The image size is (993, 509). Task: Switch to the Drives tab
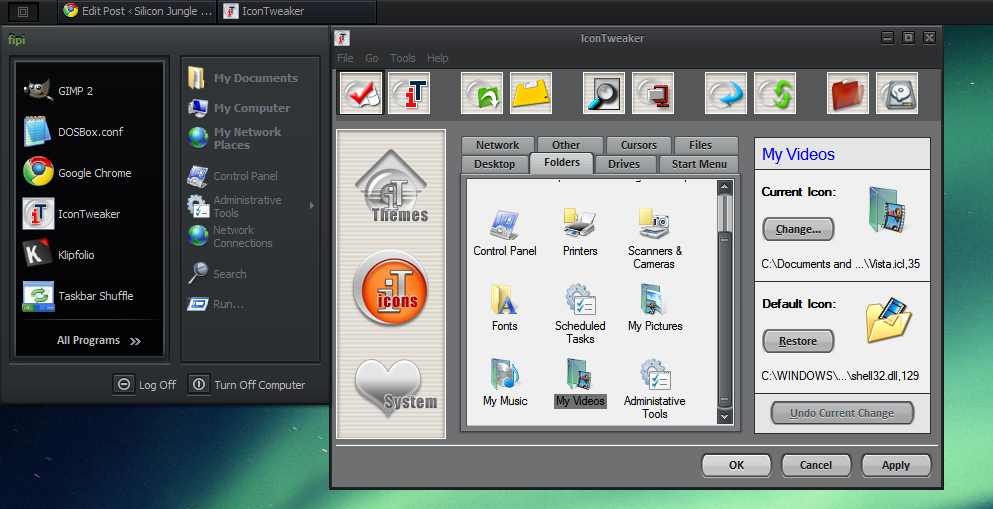point(624,164)
